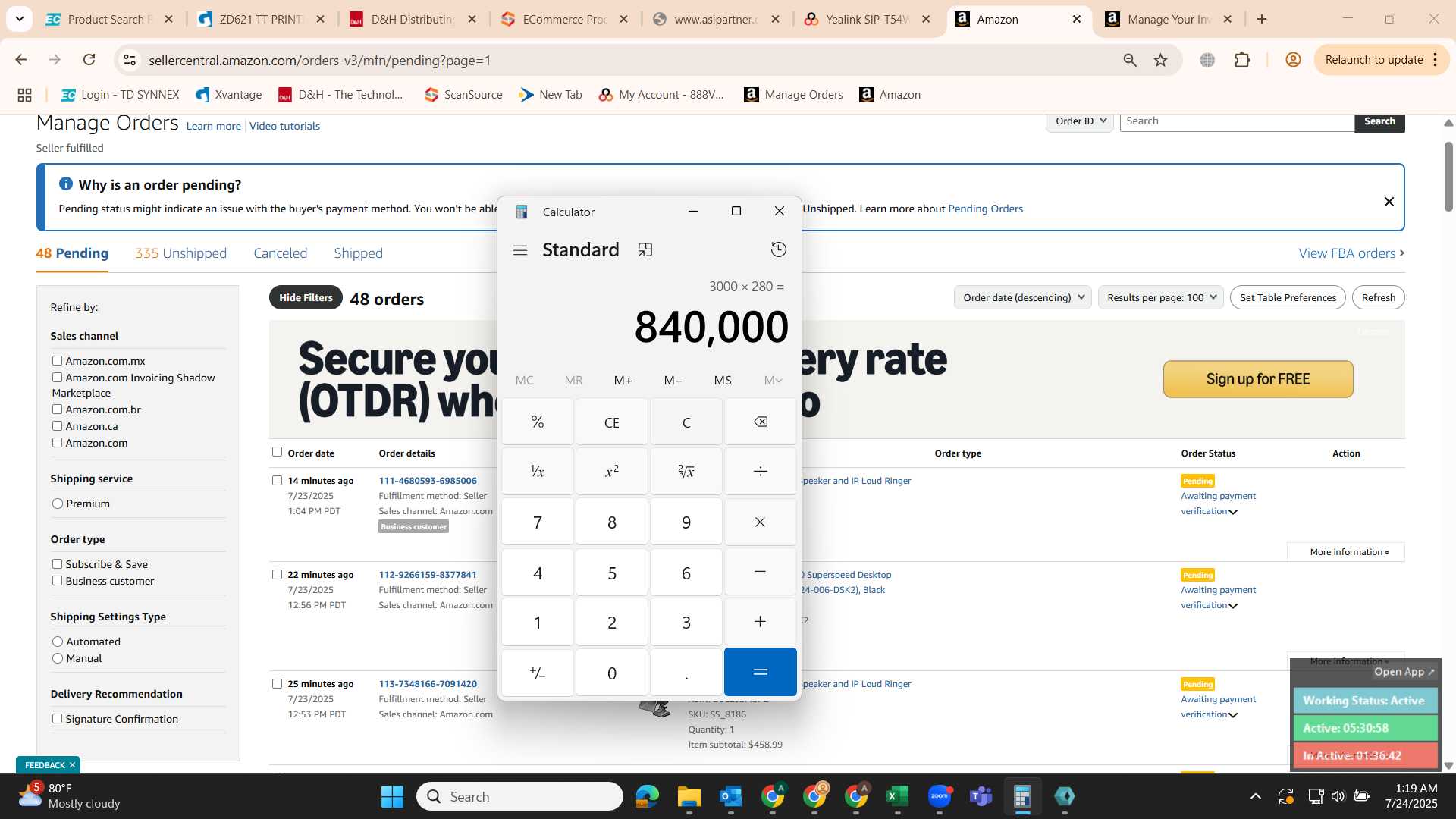Open the Order ID search type dropdown
The image size is (1456, 819).
[1080, 121]
